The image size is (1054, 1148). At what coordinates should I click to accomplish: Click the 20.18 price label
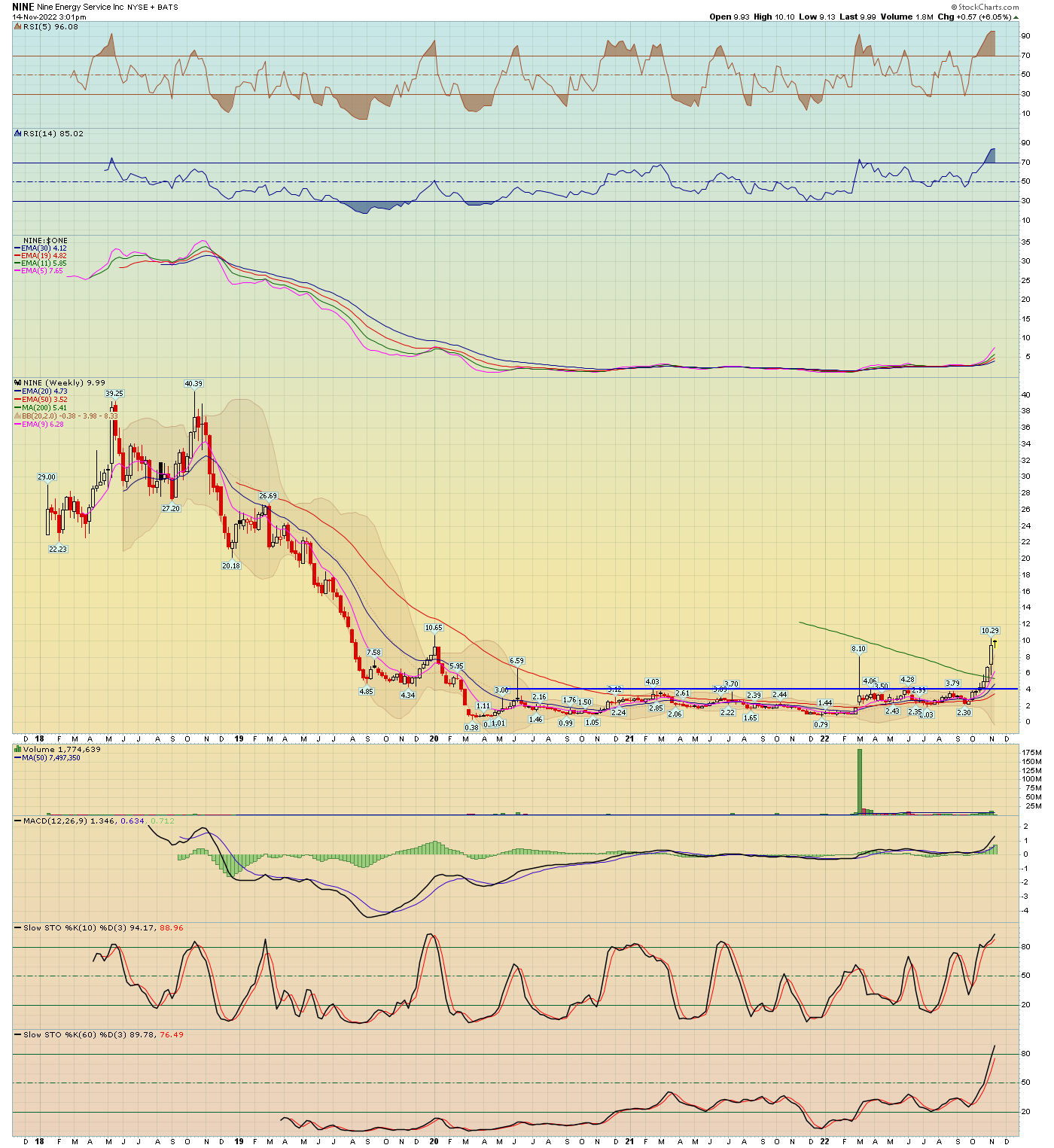(x=231, y=566)
